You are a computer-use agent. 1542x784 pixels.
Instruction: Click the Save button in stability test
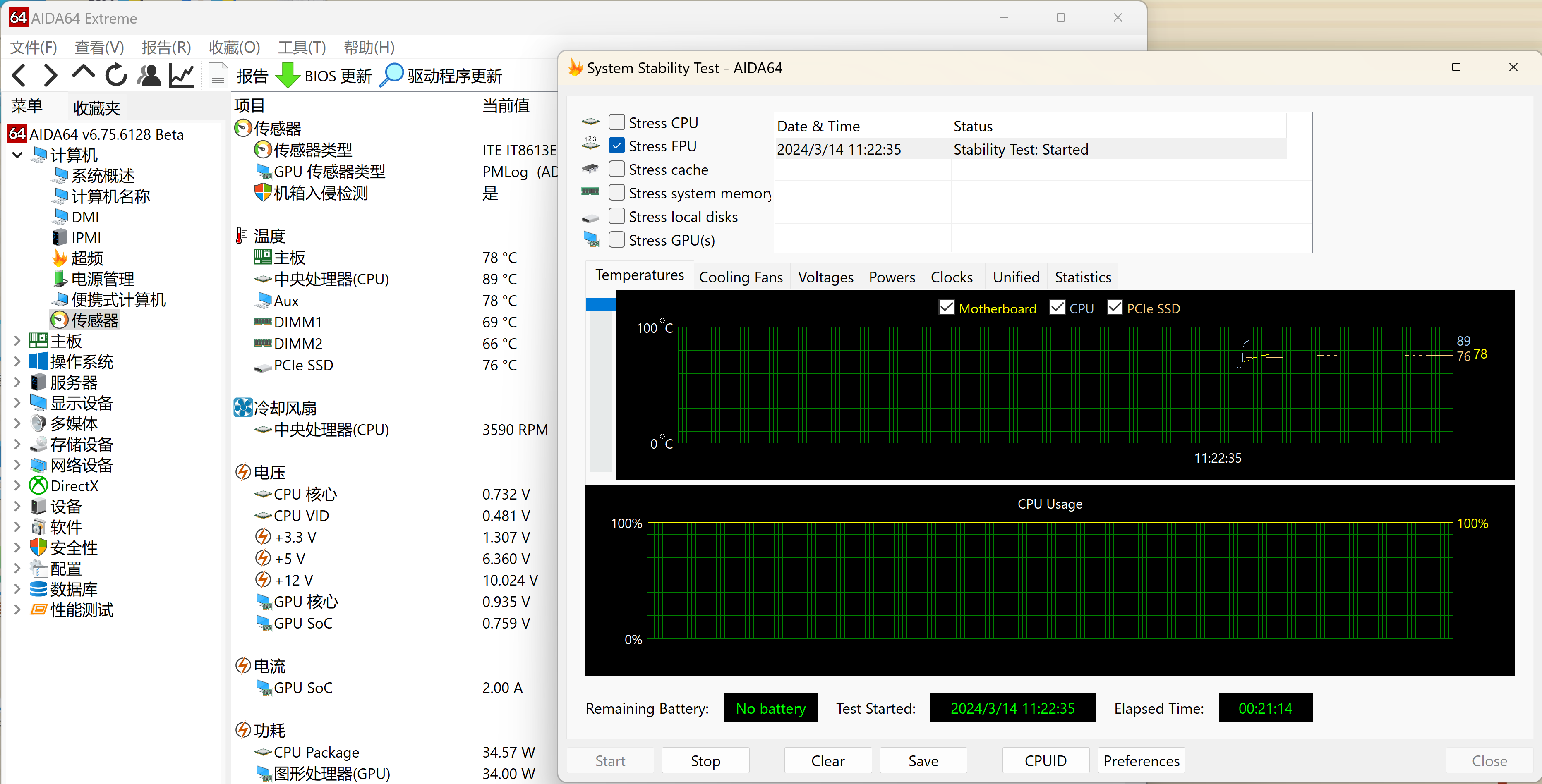tap(921, 759)
